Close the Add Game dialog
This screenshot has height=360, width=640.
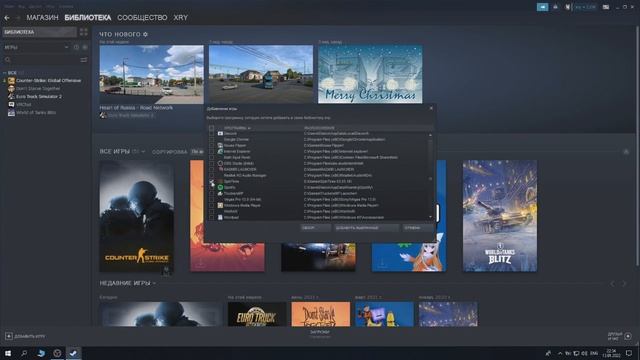(x=431, y=108)
